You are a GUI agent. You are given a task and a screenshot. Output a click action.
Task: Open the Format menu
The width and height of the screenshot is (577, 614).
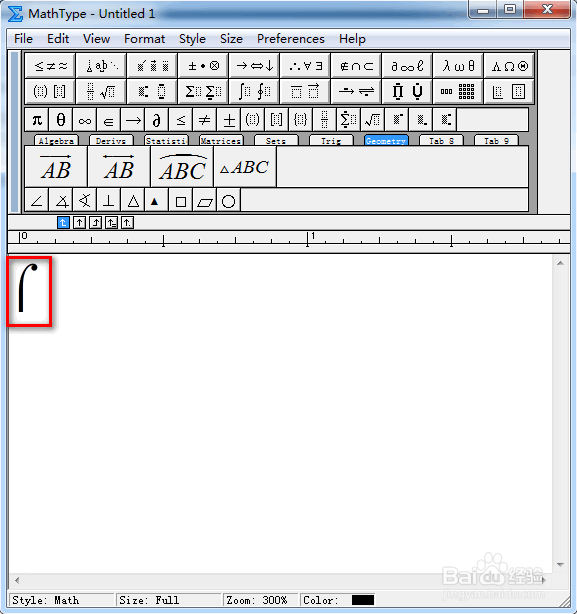[144, 39]
